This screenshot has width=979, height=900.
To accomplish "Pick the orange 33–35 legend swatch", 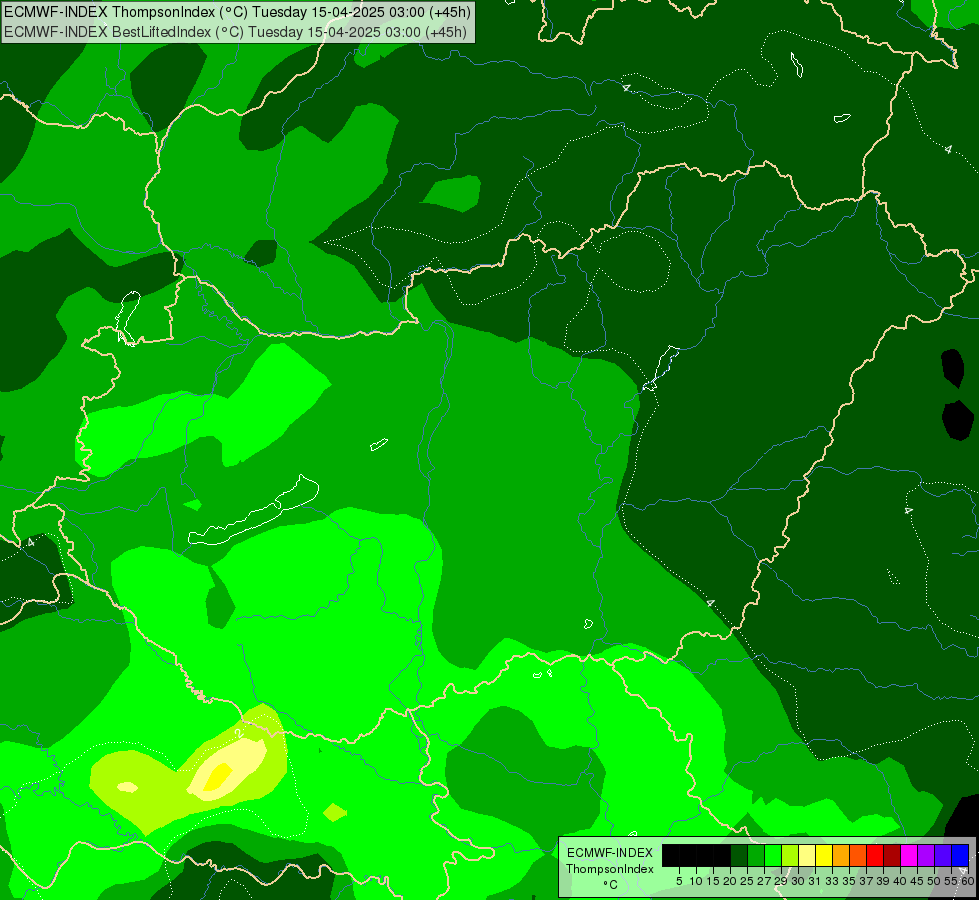I will [840, 855].
